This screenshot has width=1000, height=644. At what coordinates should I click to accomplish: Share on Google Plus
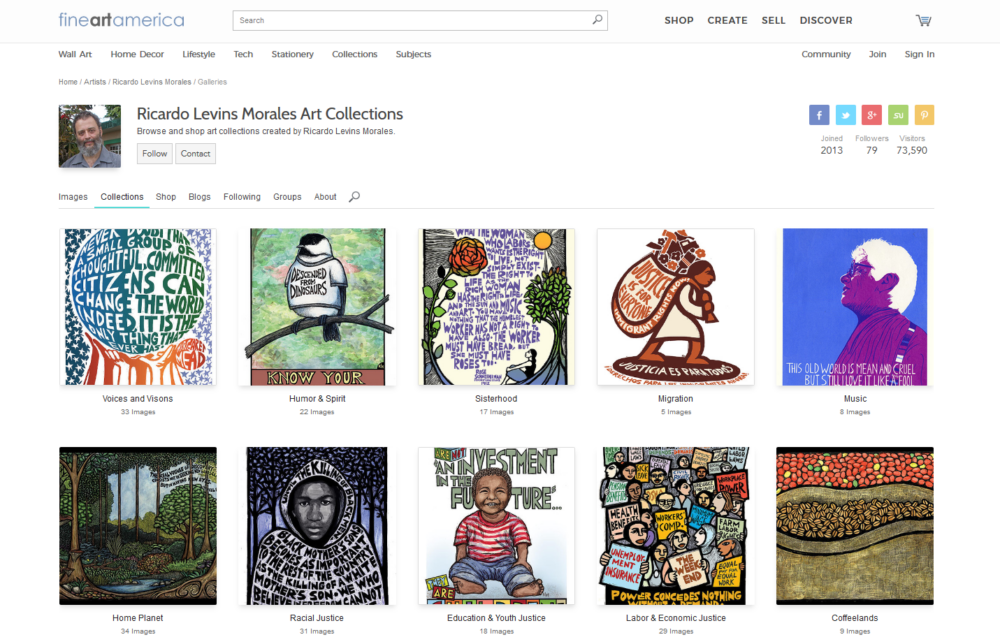(872, 115)
